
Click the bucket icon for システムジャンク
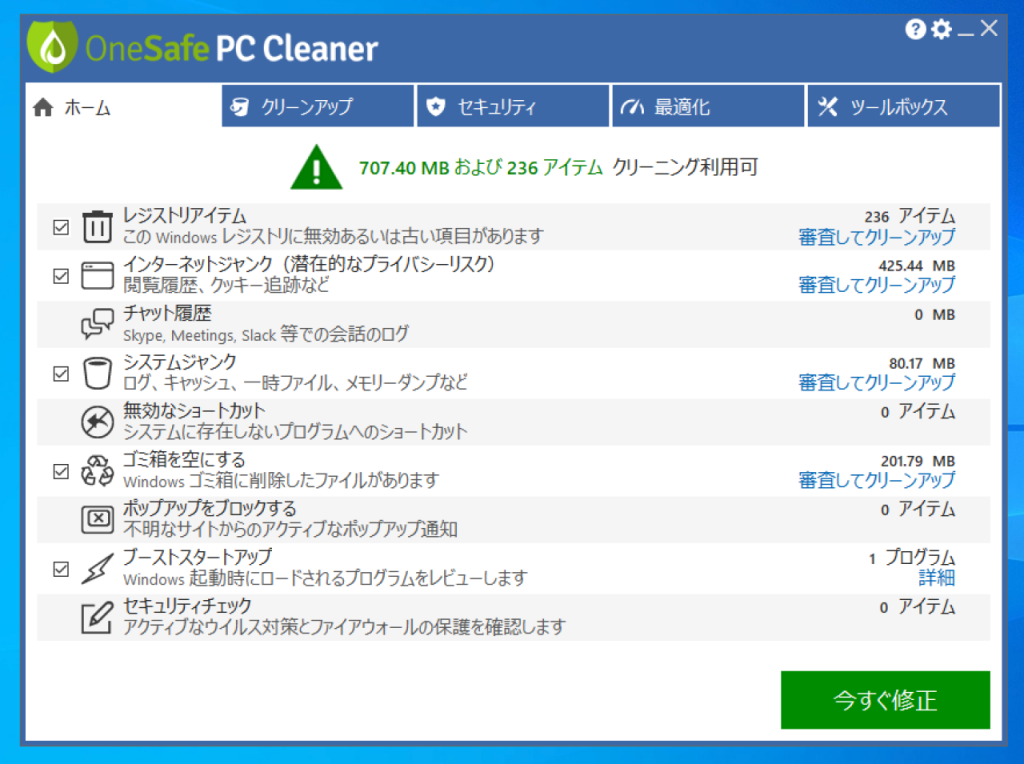pyautogui.click(x=97, y=373)
